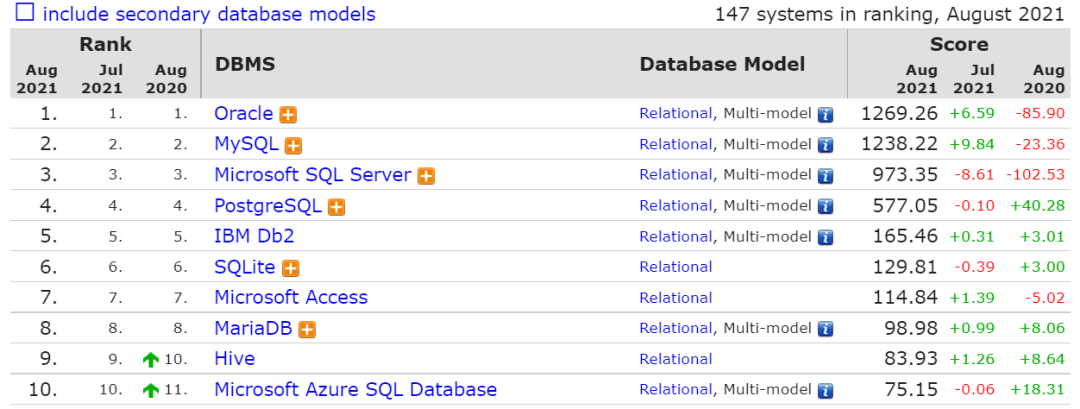
Task: Open Microsoft Azure SQL Database link
Action: (355, 390)
